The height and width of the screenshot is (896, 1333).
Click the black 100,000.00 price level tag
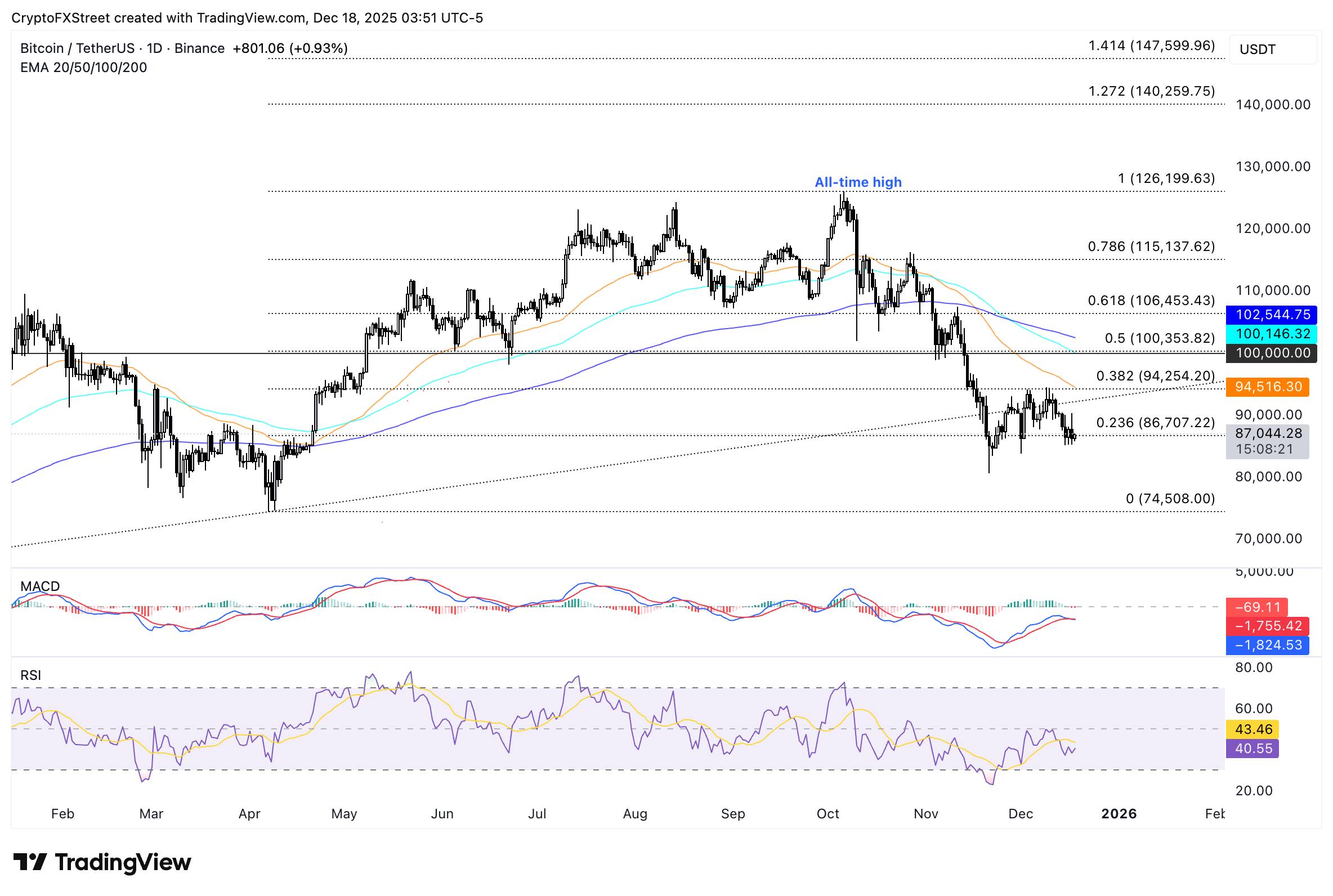(x=1271, y=353)
